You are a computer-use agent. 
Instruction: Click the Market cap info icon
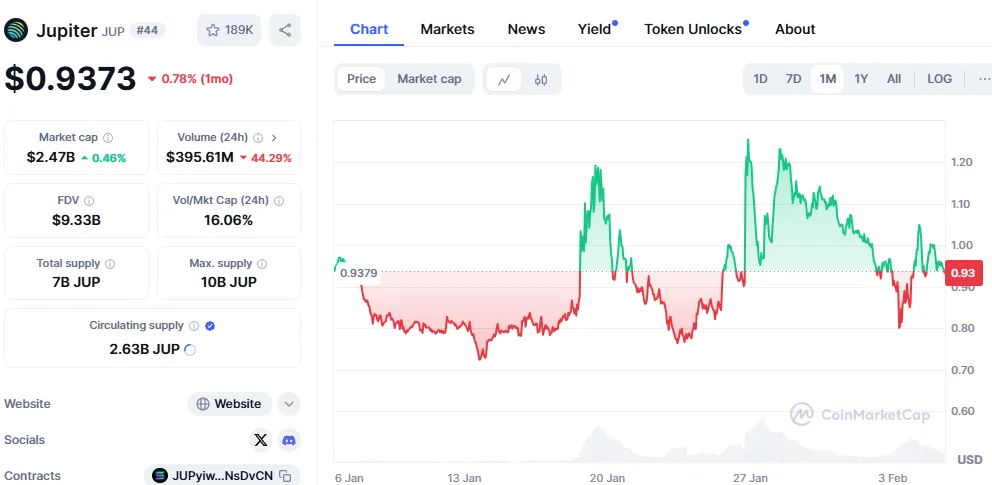[108, 138]
